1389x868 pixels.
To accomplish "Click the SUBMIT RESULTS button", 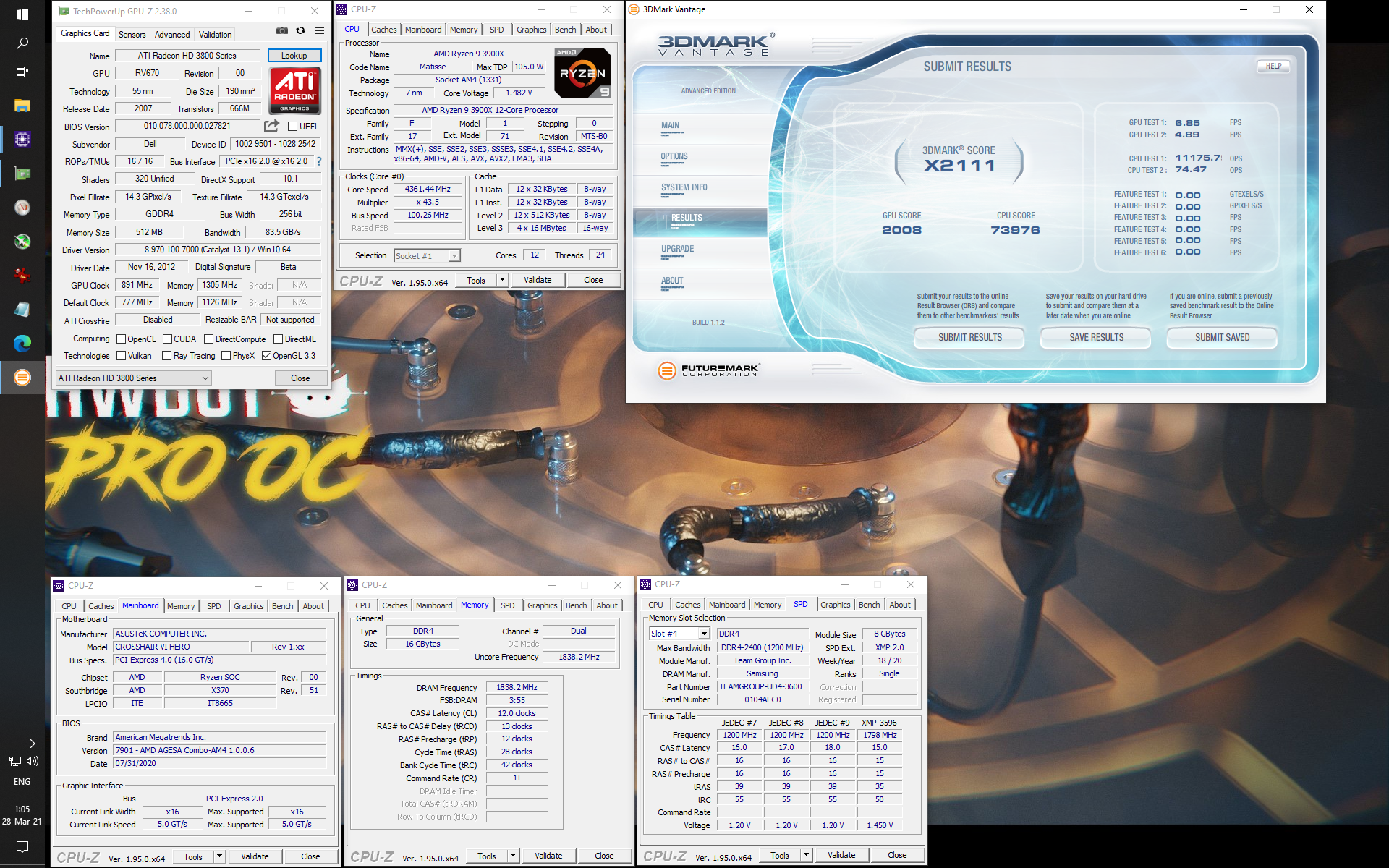I will click(x=969, y=338).
